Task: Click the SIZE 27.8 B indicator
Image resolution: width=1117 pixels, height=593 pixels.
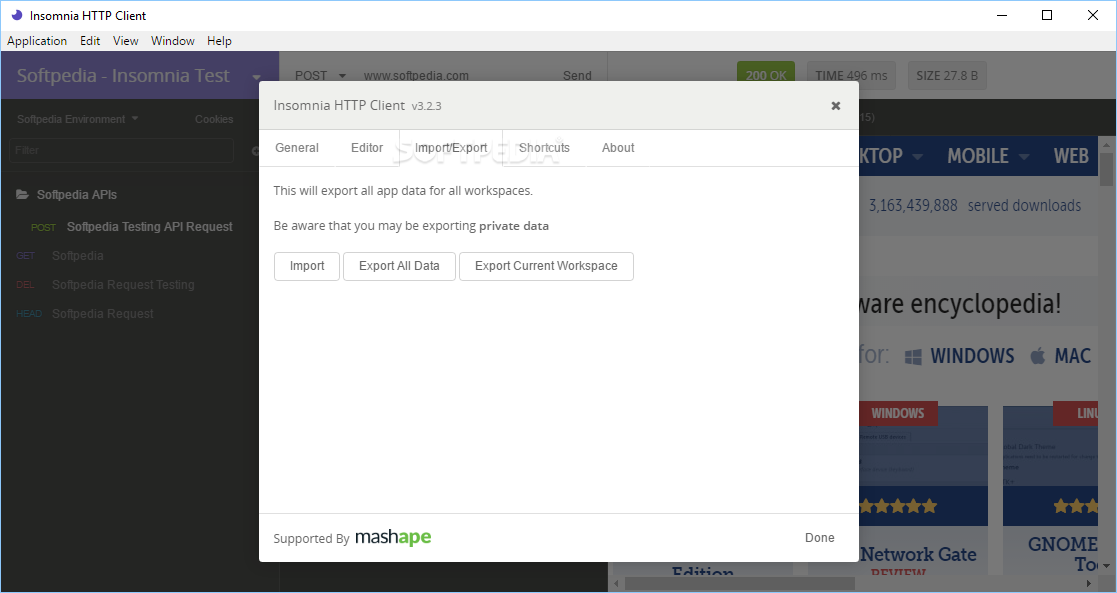Action: click(947, 76)
